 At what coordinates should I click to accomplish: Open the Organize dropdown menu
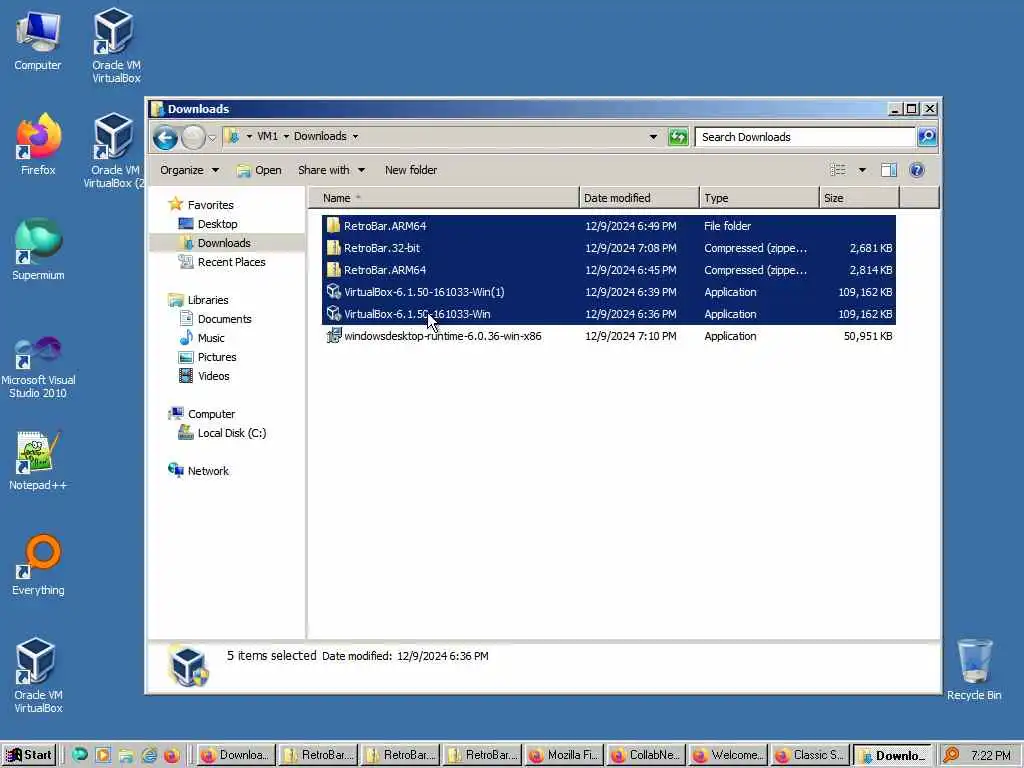(189, 170)
